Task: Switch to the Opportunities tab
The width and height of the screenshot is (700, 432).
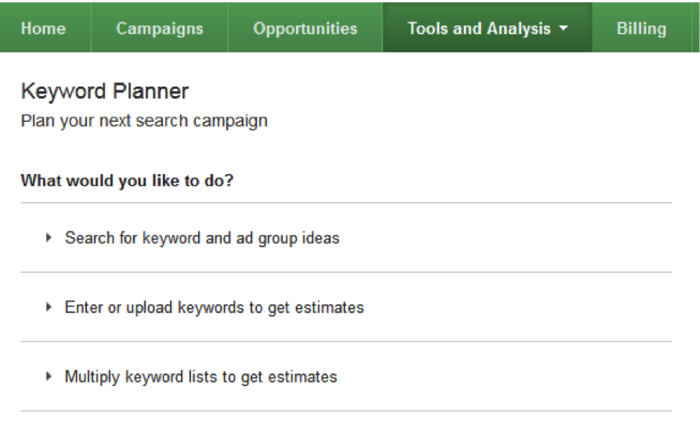Action: click(x=305, y=28)
